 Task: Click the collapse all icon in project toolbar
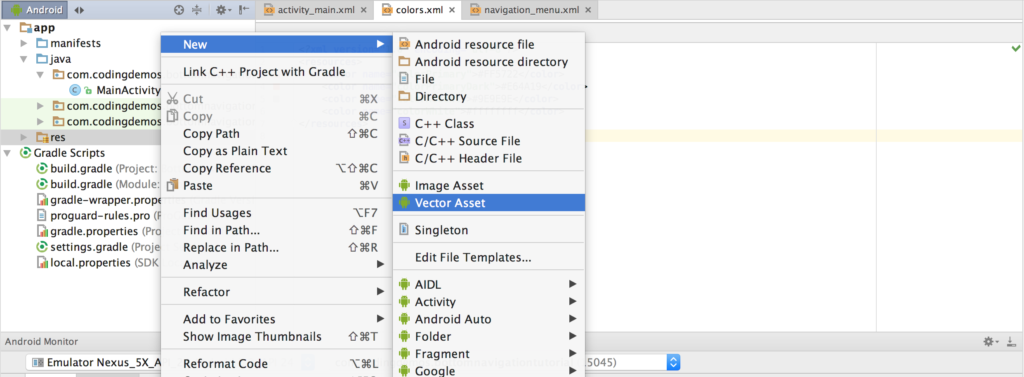point(197,10)
